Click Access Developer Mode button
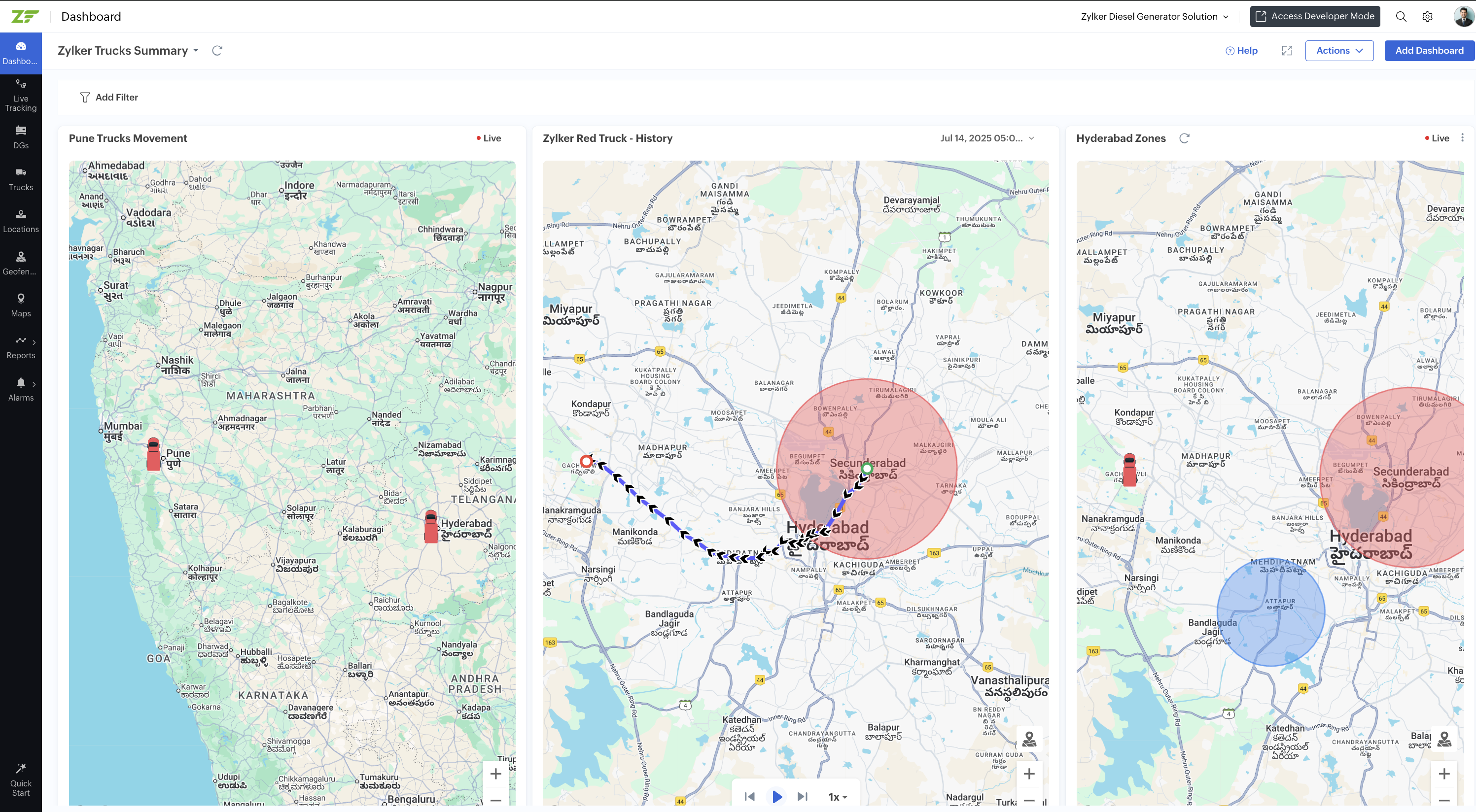1476x812 pixels. 1315,17
